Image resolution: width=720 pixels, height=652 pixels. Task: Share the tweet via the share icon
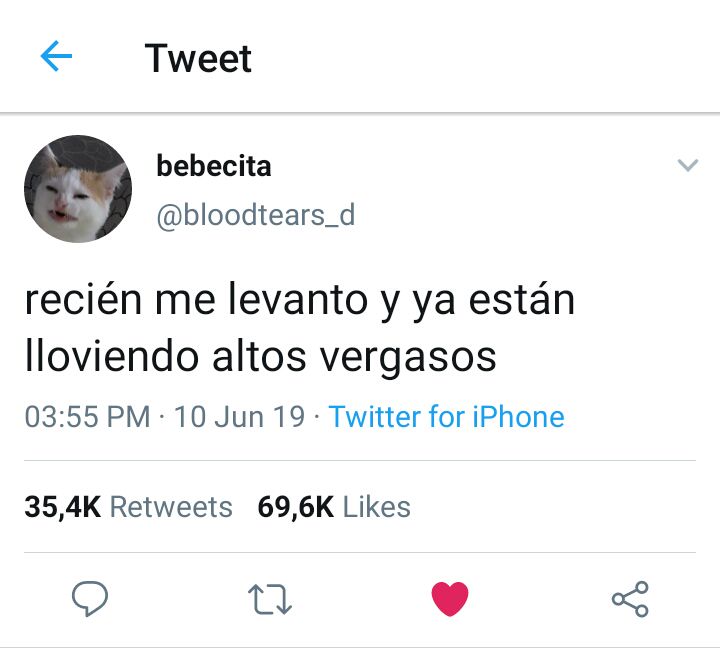(630, 599)
